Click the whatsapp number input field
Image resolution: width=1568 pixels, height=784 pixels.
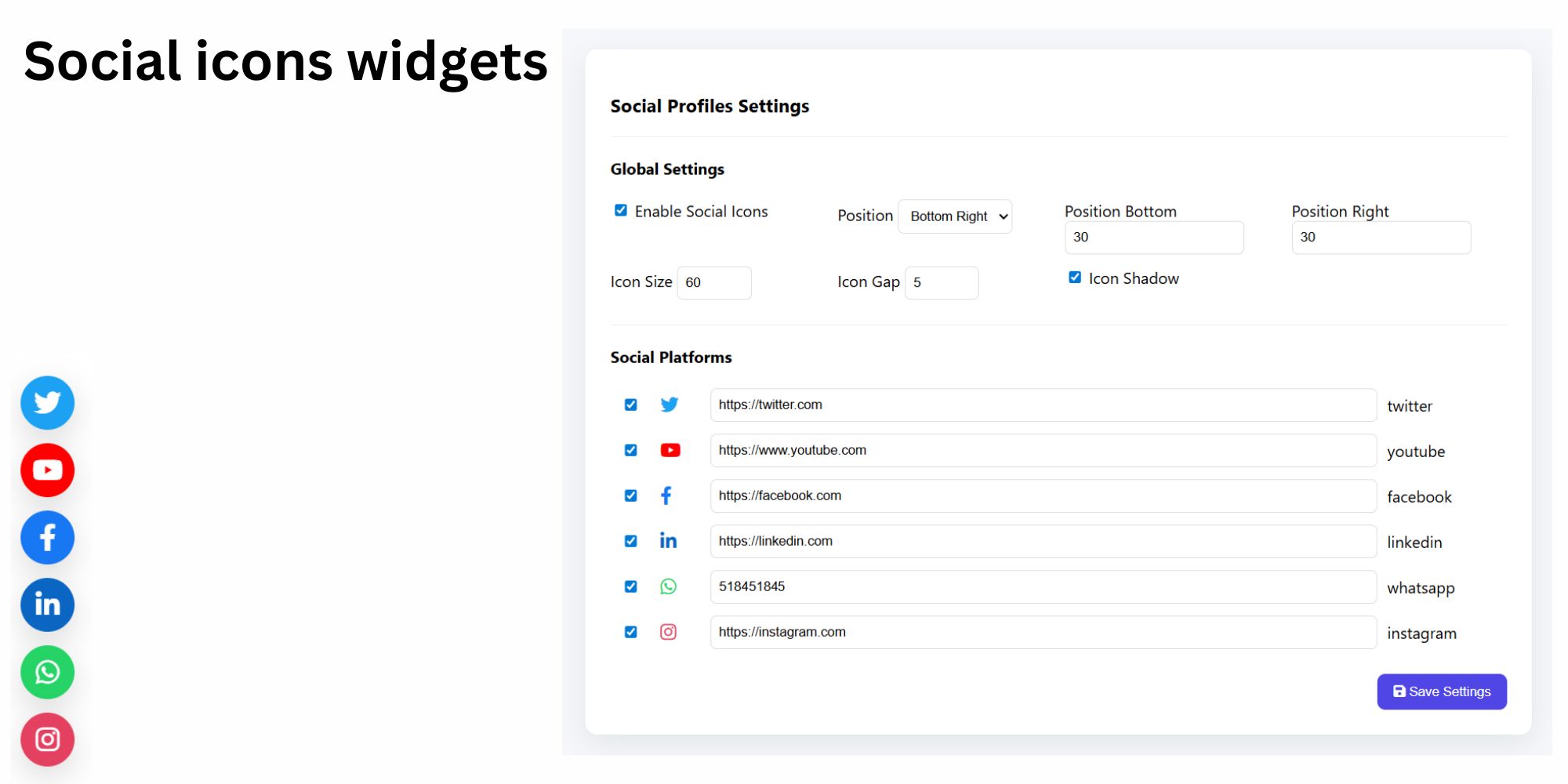1044,587
